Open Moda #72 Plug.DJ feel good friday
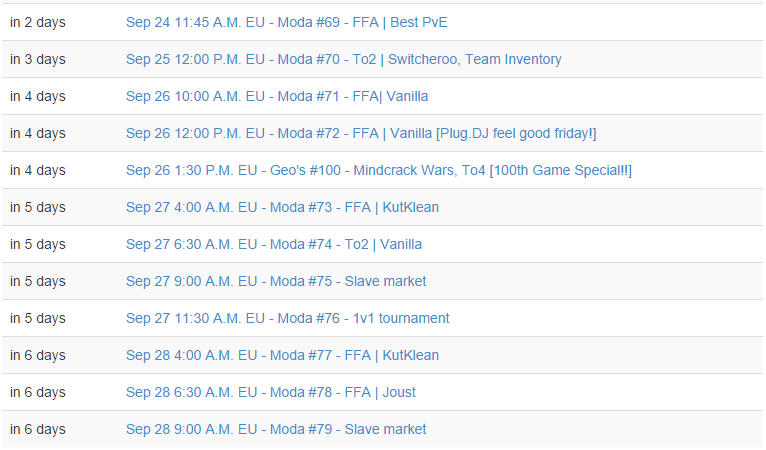Viewport: 766px width, 450px height. coord(361,133)
